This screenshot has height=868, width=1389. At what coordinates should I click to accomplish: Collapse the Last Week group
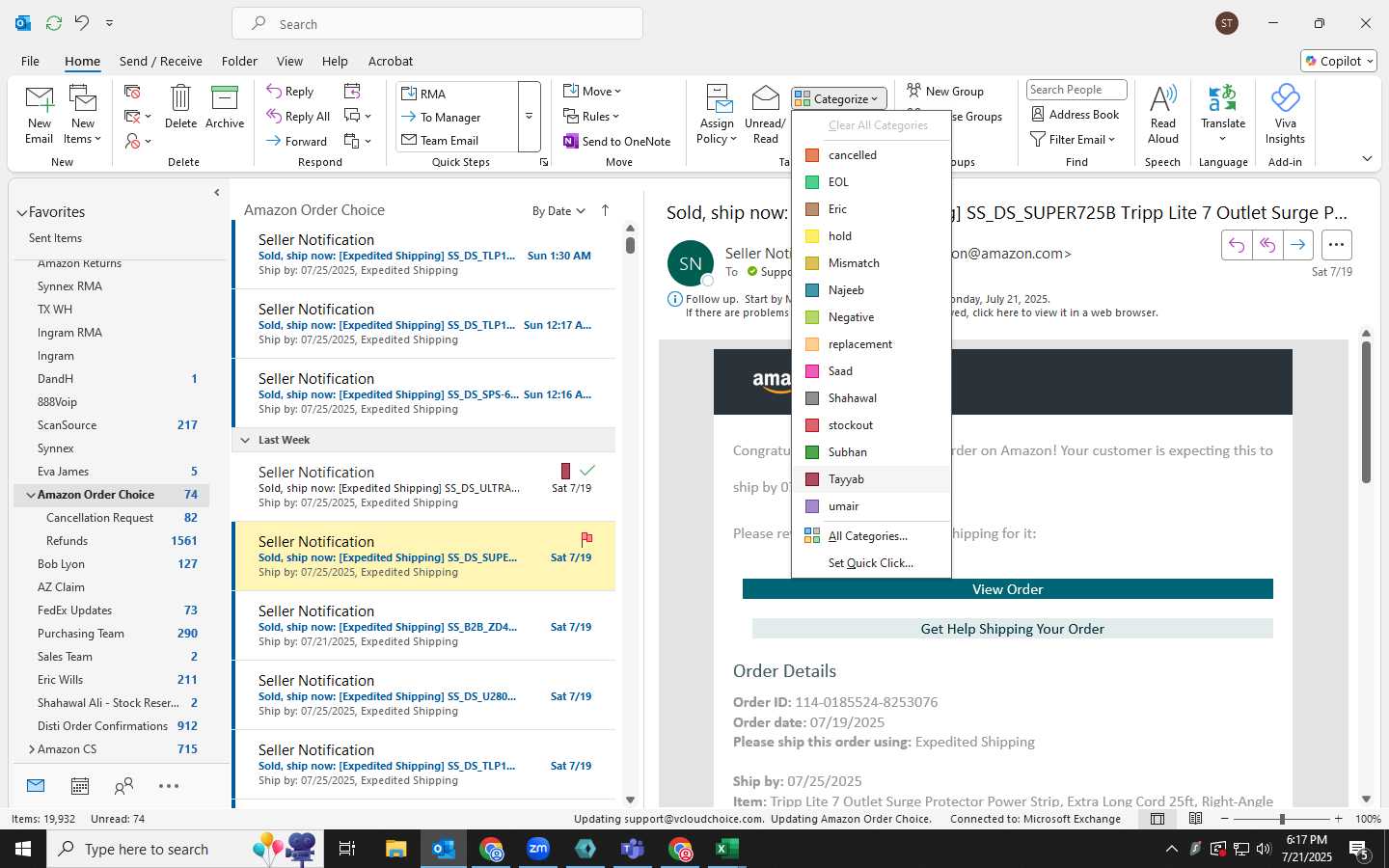(245, 440)
